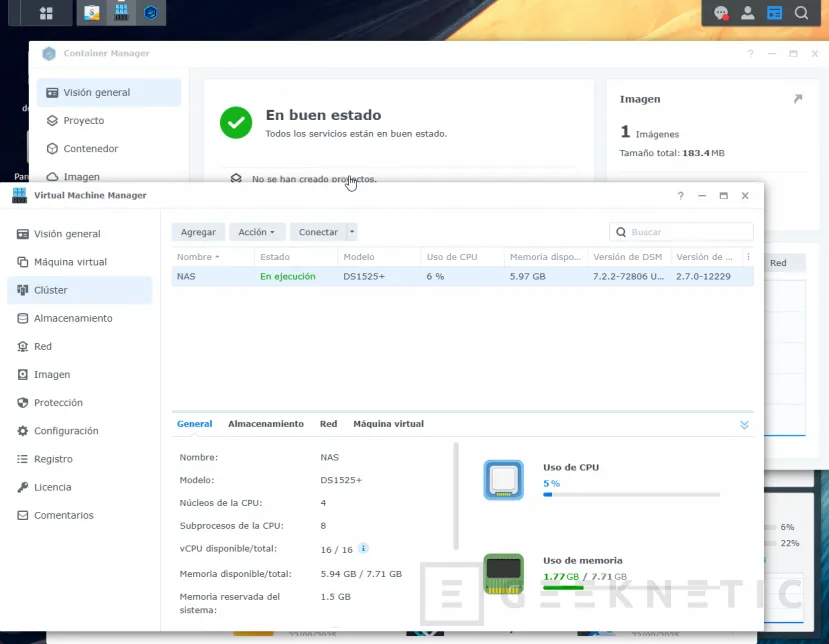Open the help question mark in Virtual Machine Manager
The height and width of the screenshot is (644, 829).
pyautogui.click(x=681, y=196)
